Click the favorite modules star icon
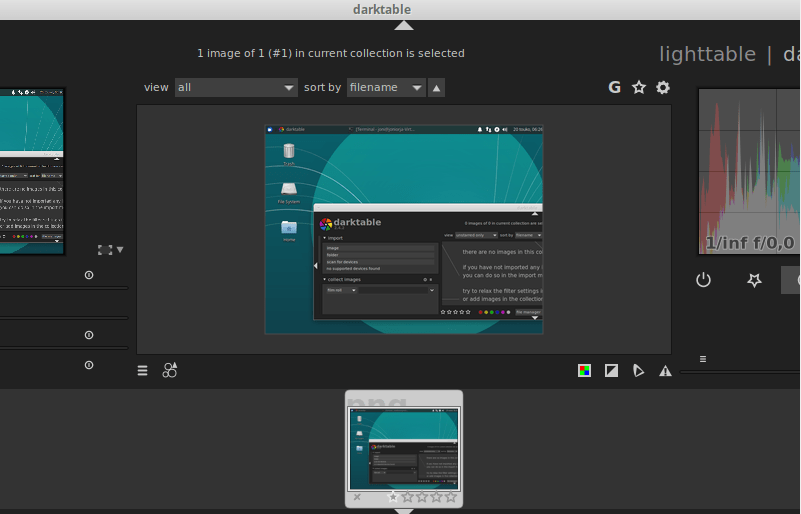 [755, 280]
